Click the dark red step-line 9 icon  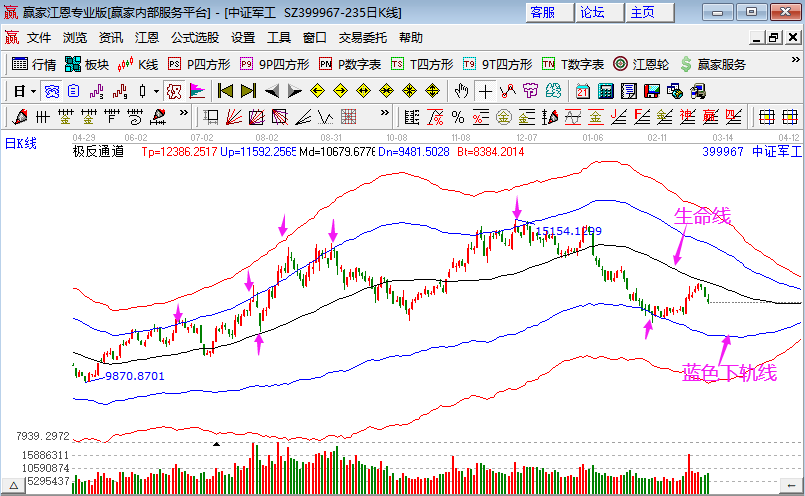[120, 91]
